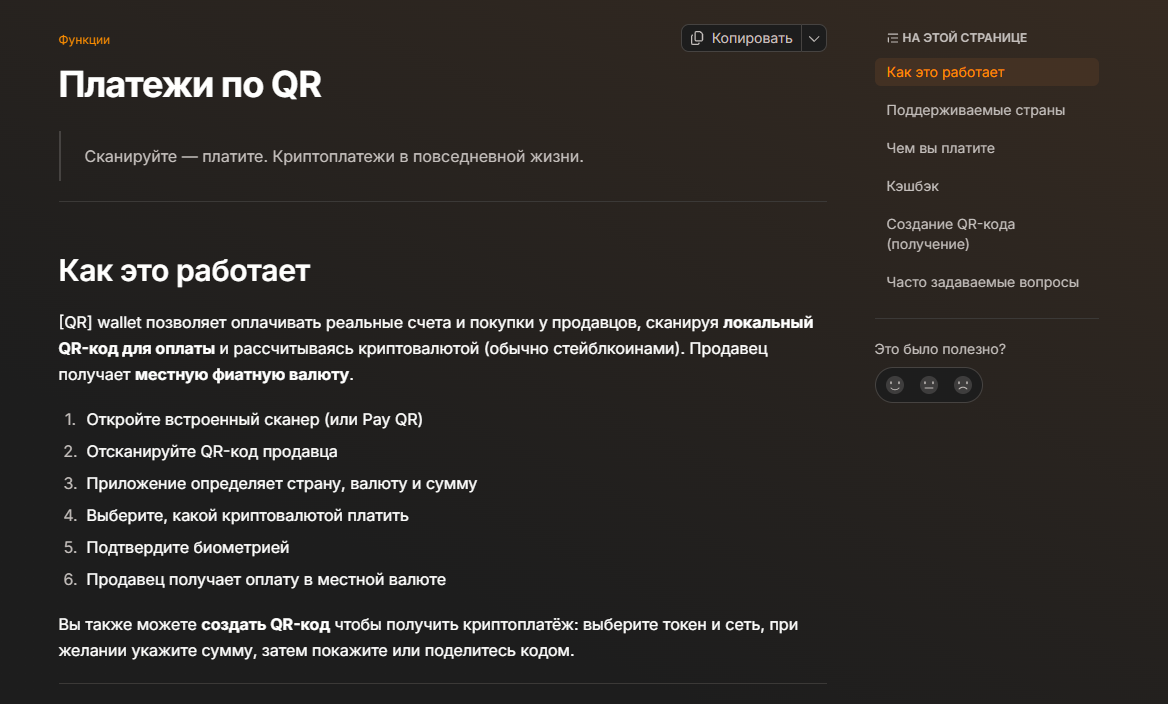
Task: Click bold text местную фиатную валюту
Action: (241, 375)
